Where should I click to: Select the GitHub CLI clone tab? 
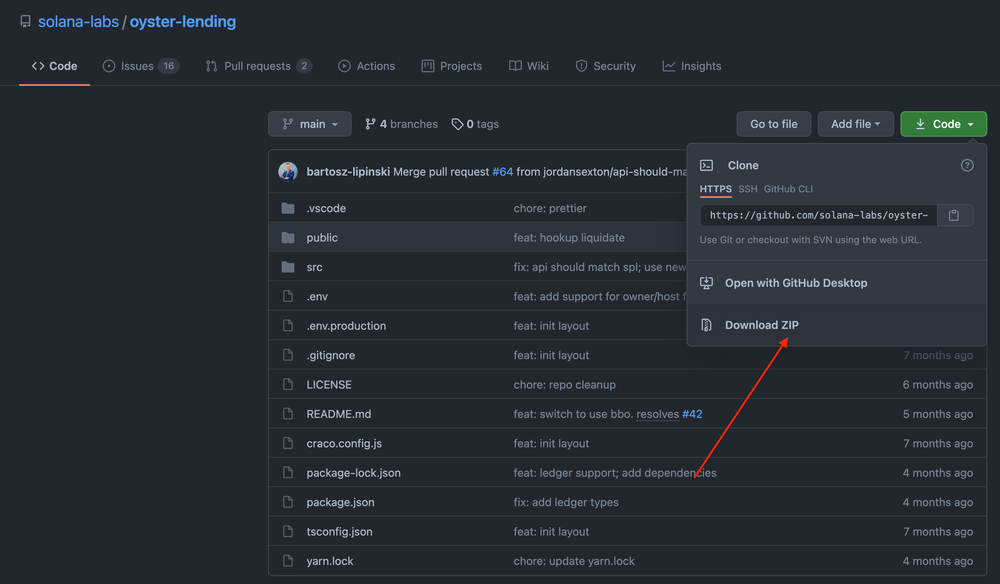788,189
